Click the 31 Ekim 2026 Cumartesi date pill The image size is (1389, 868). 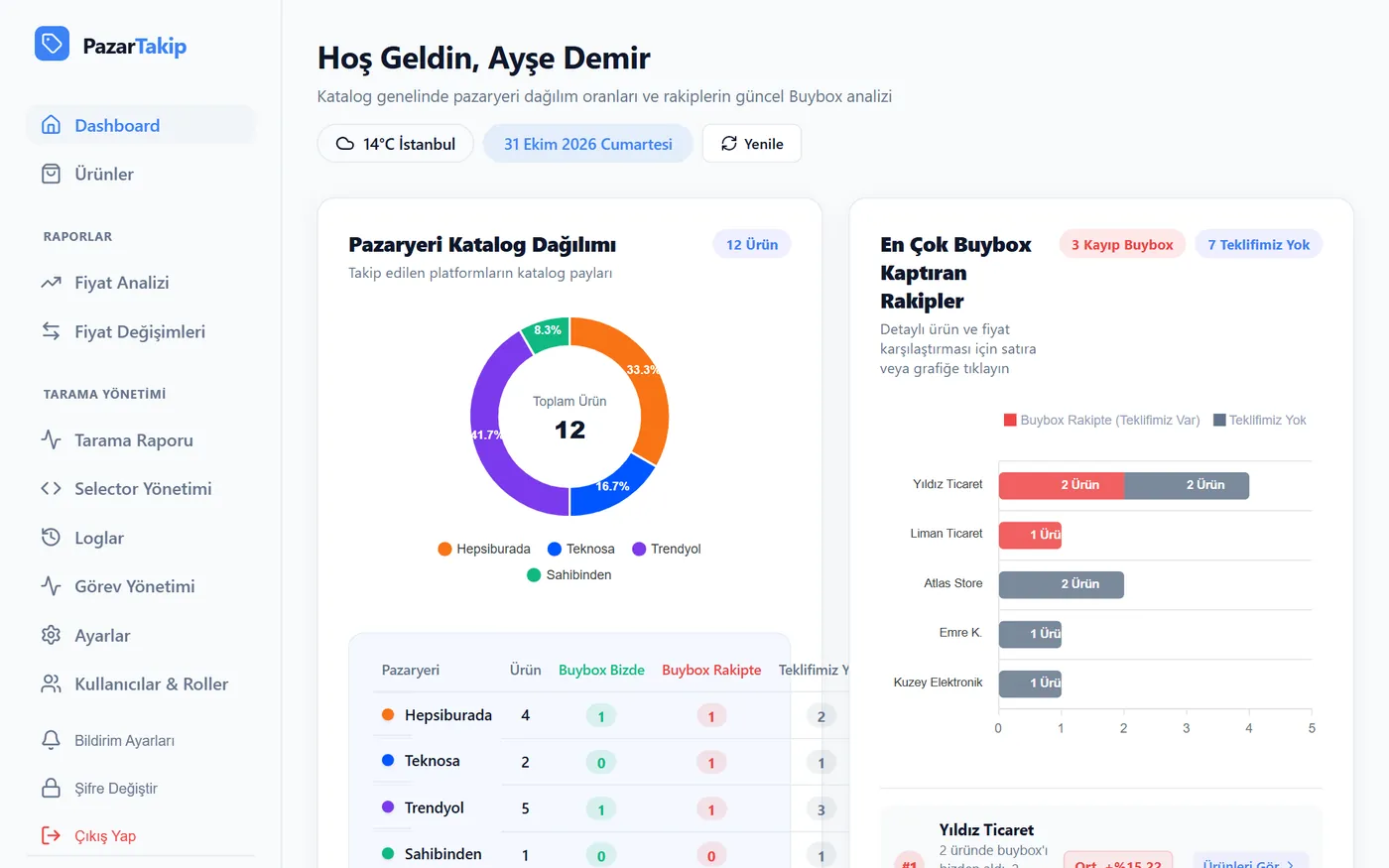point(588,144)
